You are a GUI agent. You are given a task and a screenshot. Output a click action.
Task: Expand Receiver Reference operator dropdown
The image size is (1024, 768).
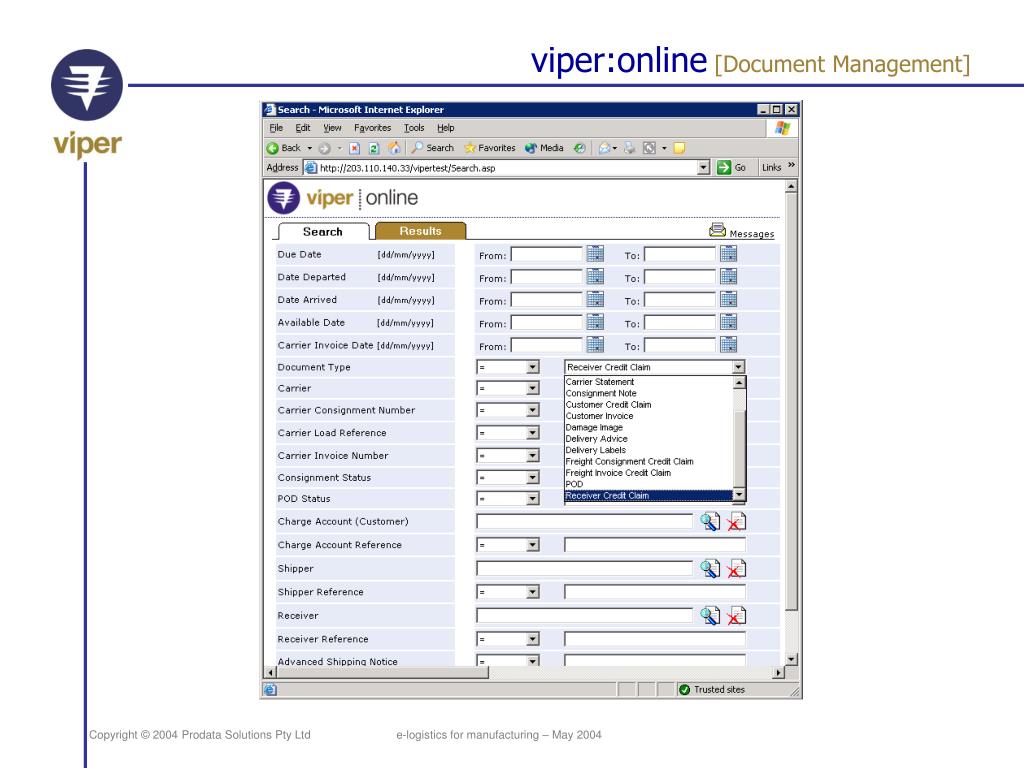(x=533, y=639)
